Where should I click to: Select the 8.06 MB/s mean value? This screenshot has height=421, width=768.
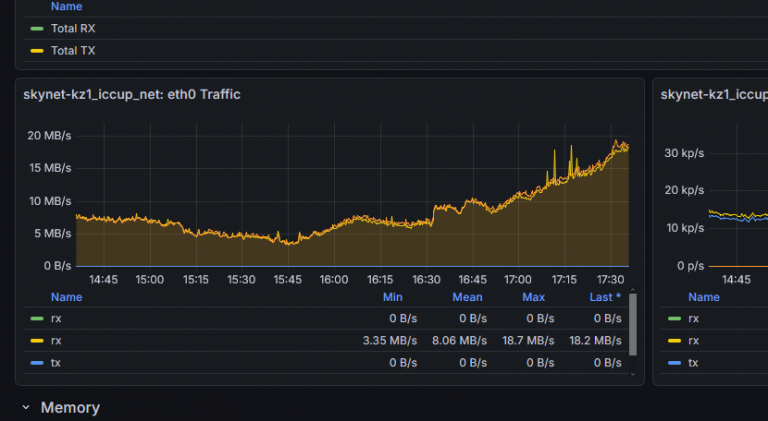click(x=459, y=341)
